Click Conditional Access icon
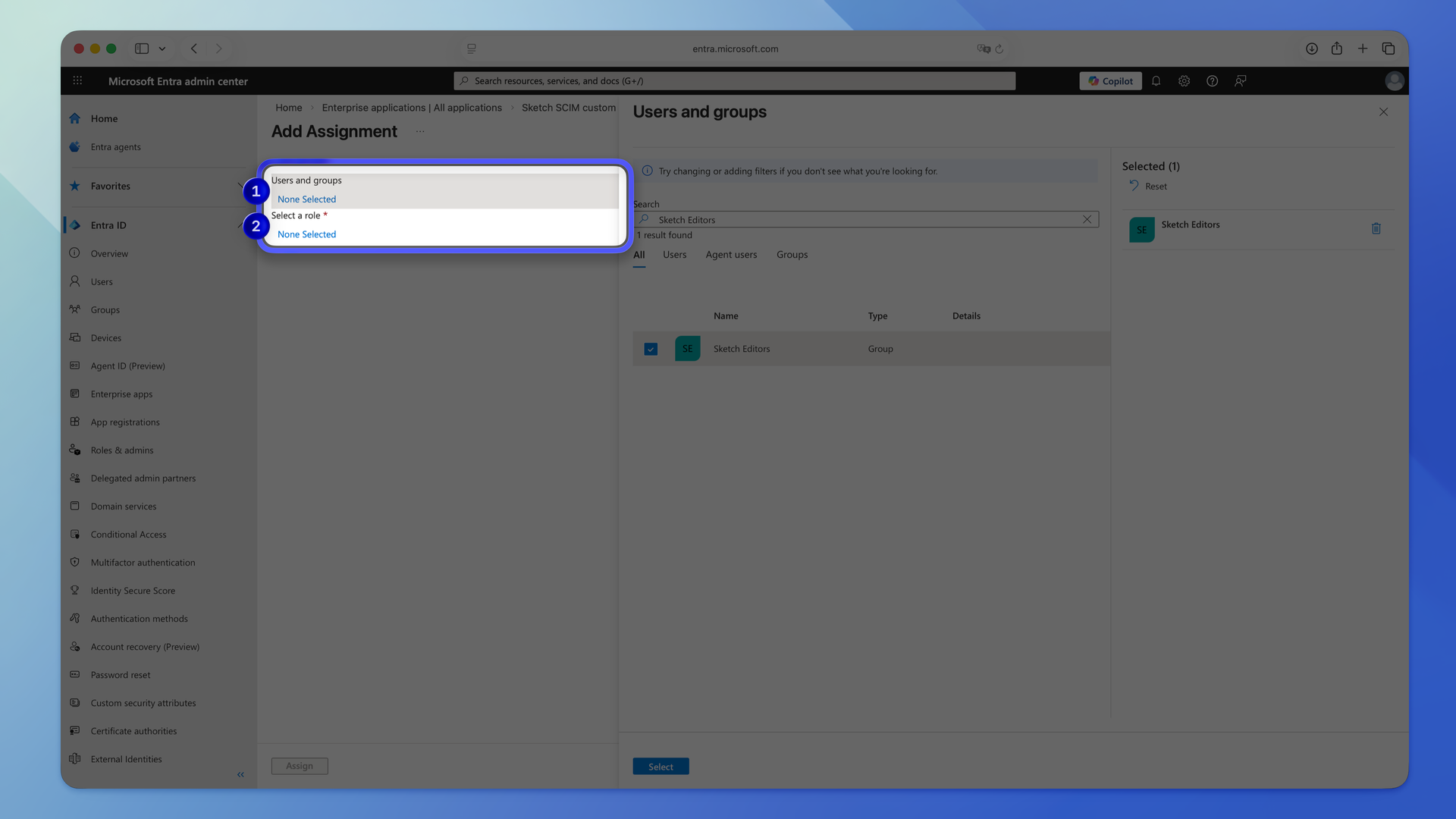 (74, 534)
